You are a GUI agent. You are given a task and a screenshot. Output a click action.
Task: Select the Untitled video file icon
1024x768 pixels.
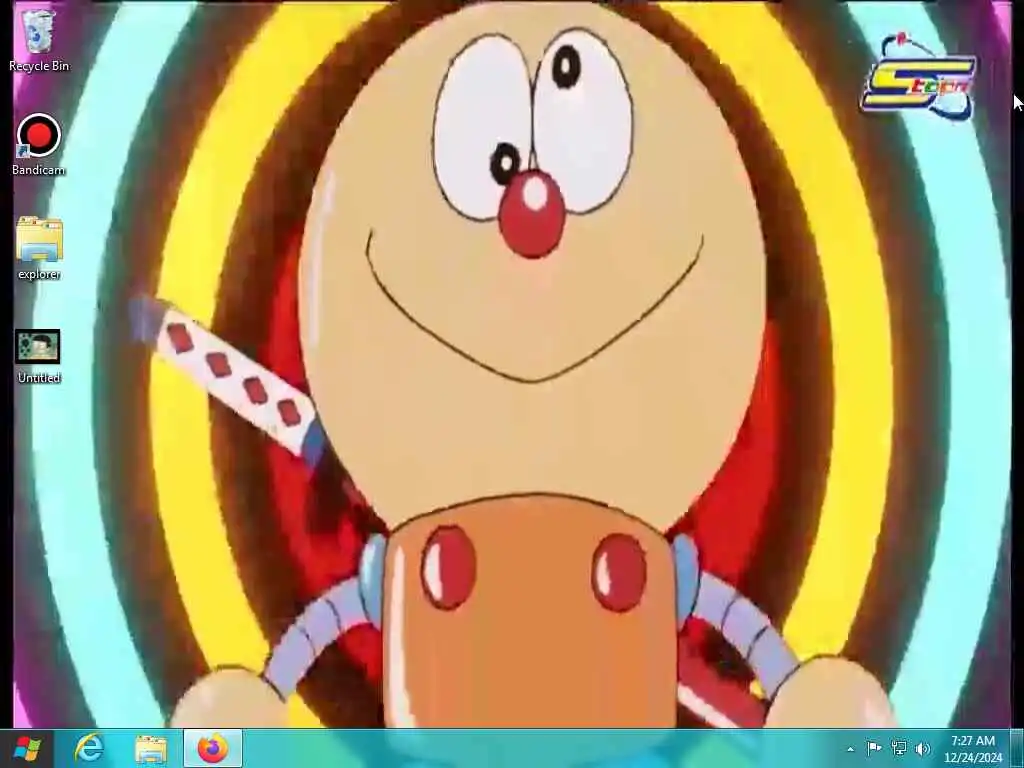[x=39, y=356]
